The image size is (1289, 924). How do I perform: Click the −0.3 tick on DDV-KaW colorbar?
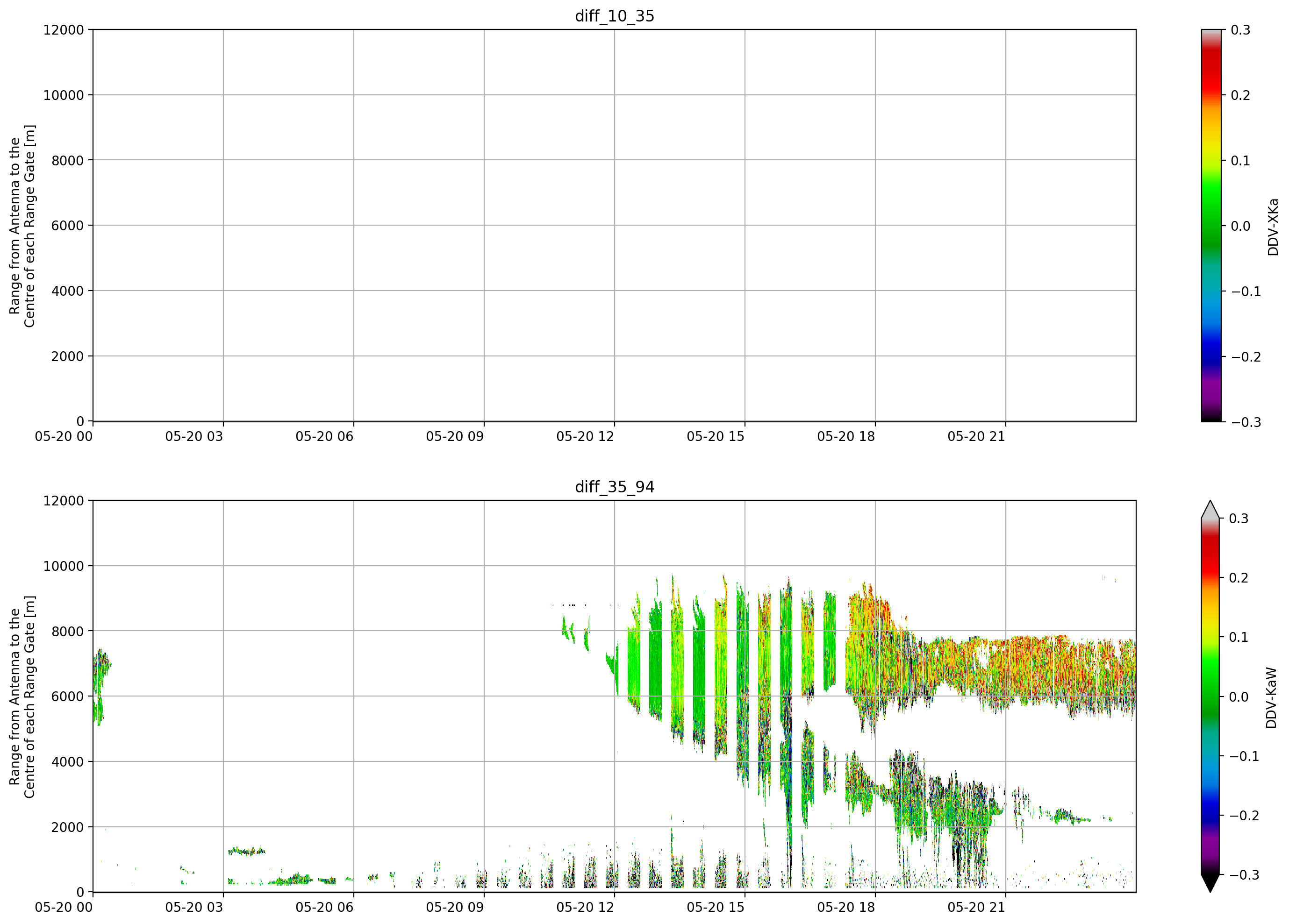[x=1244, y=874]
